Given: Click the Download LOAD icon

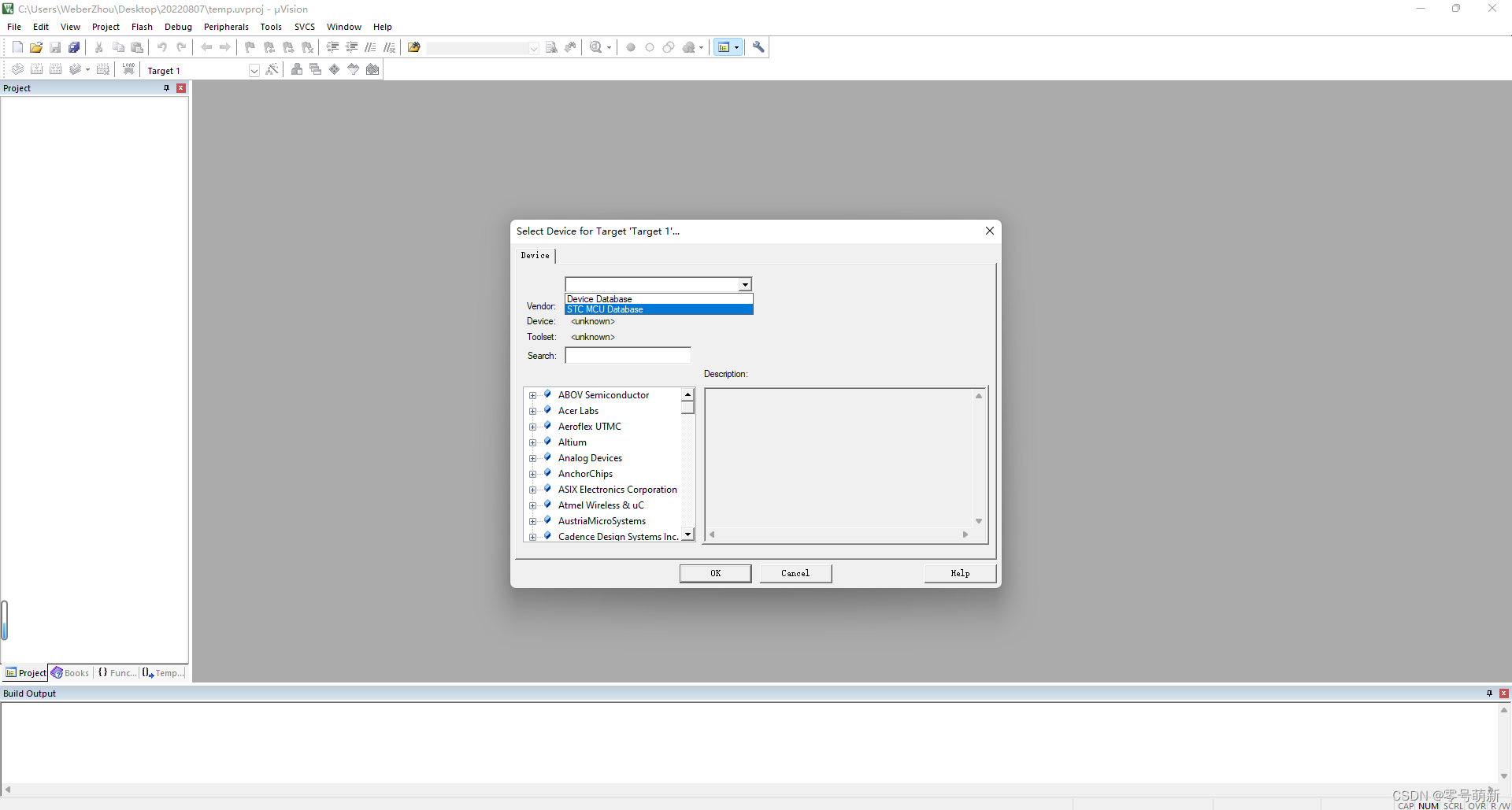Looking at the screenshot, I should point(128,69).
